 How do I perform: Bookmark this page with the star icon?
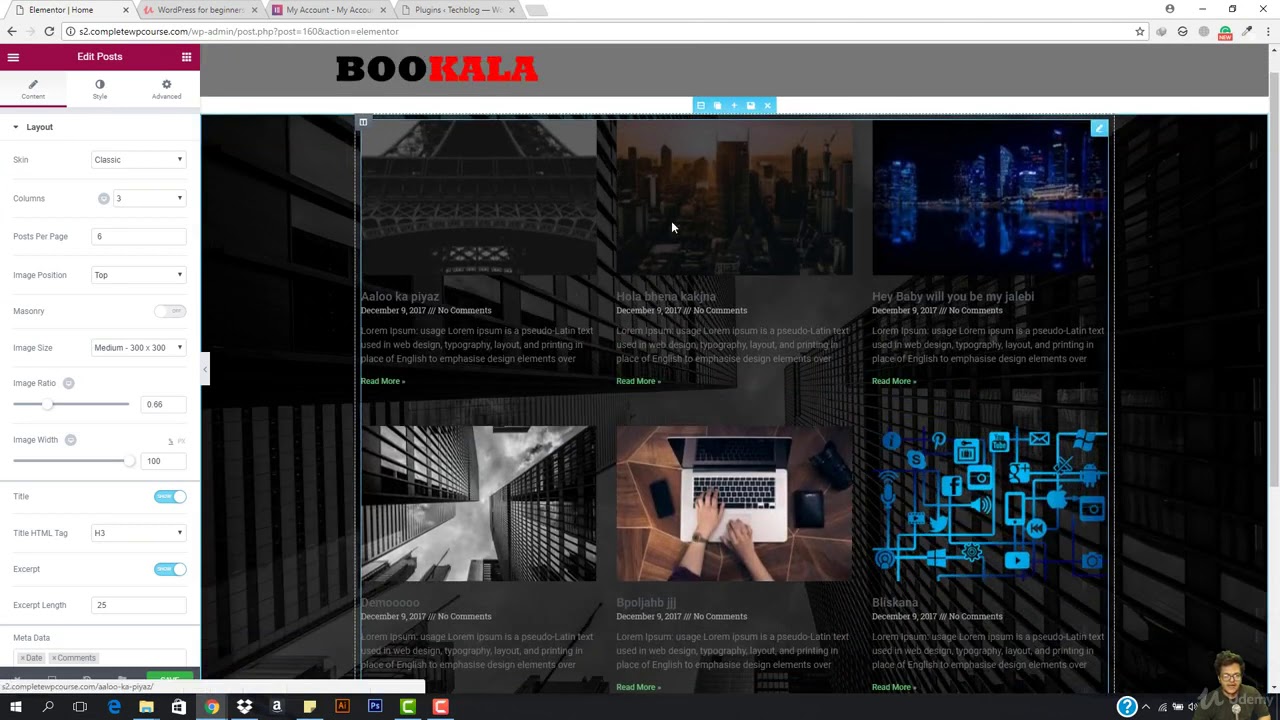click(x=1139, y=32)
